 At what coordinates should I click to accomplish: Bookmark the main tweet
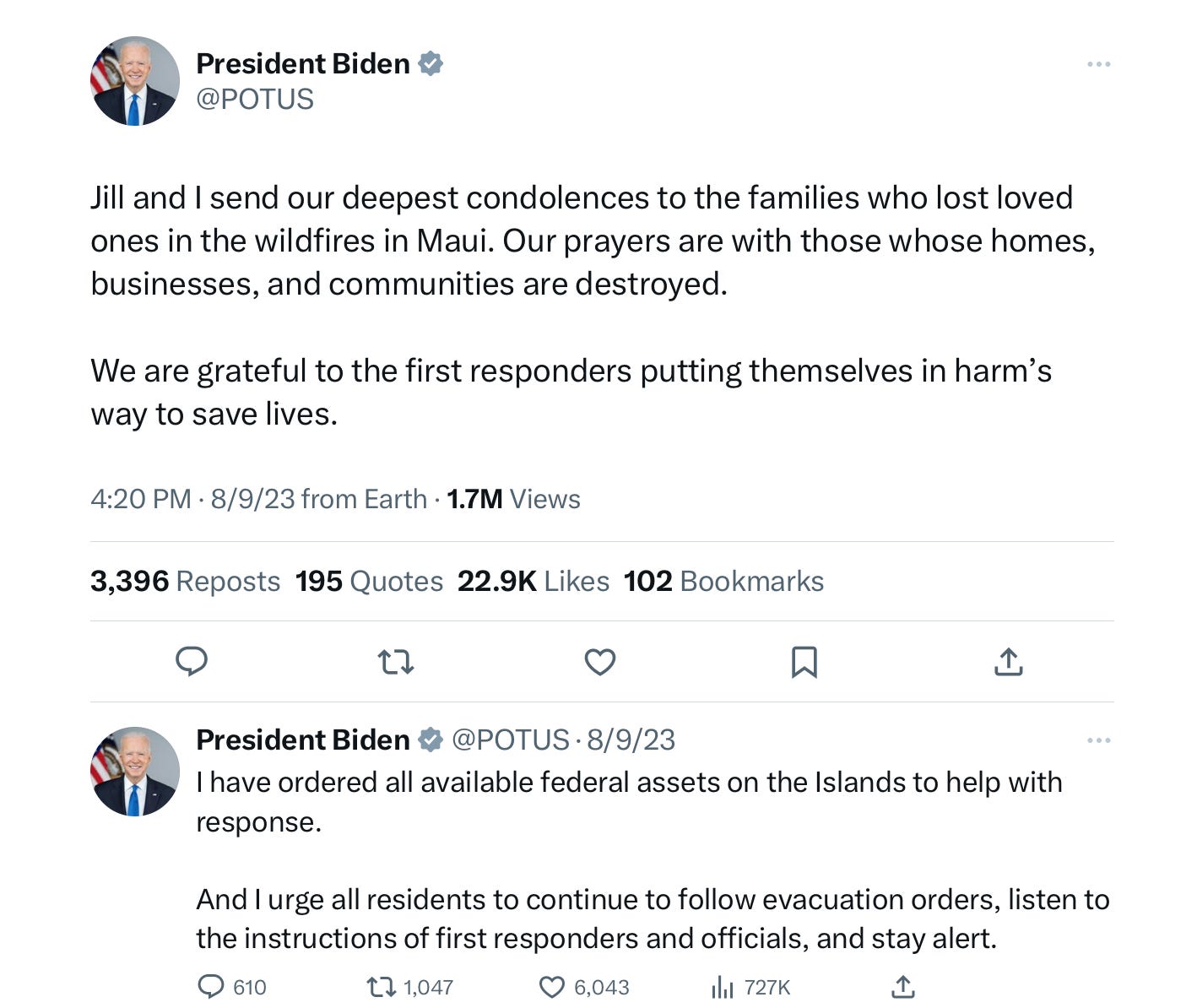(804, 662)
